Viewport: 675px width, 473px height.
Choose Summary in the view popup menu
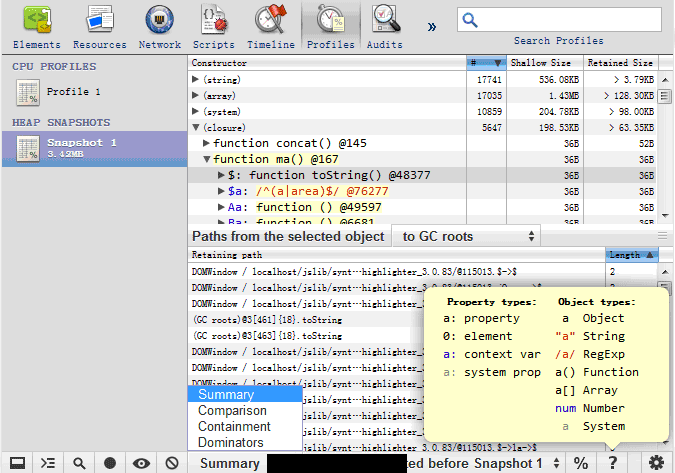245,395
